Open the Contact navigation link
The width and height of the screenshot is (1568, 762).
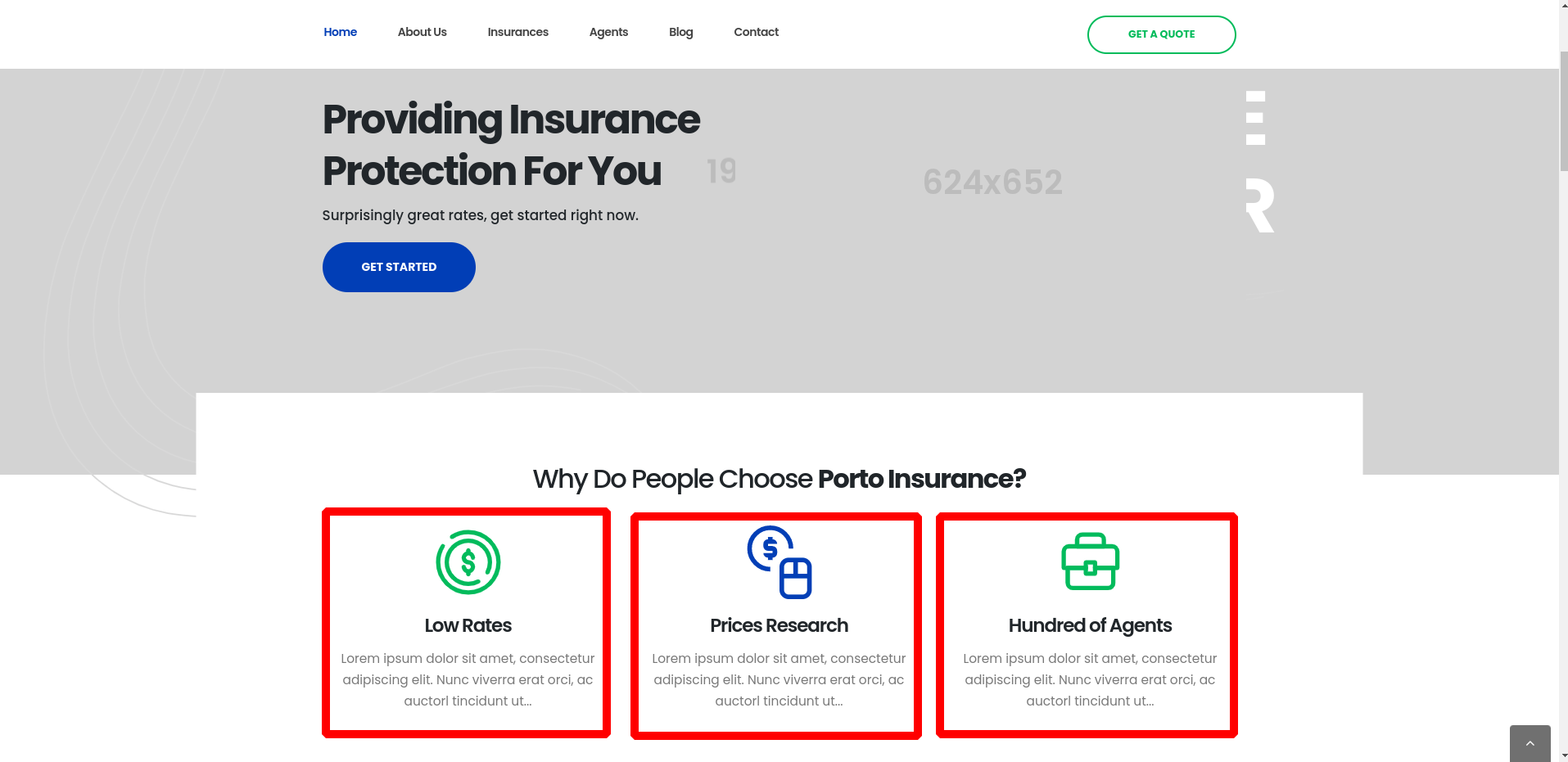click(x=756, y=32)
